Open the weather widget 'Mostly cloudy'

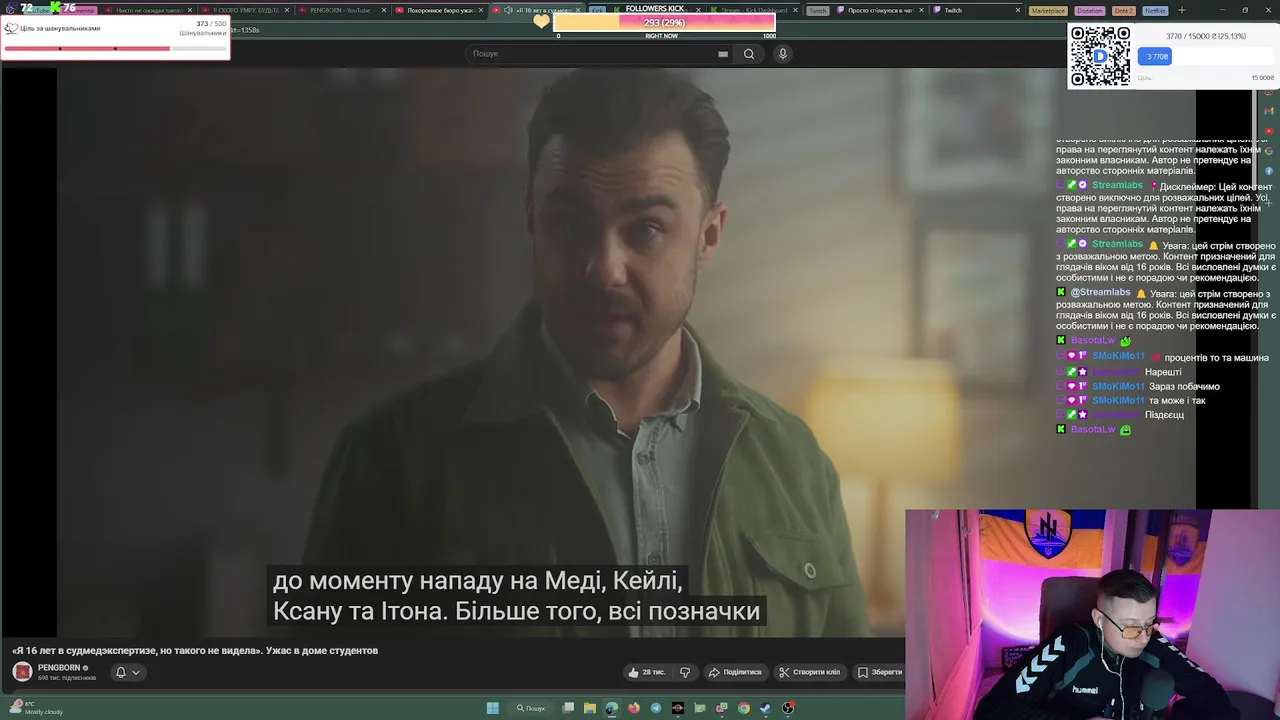[x=35, y=708]
